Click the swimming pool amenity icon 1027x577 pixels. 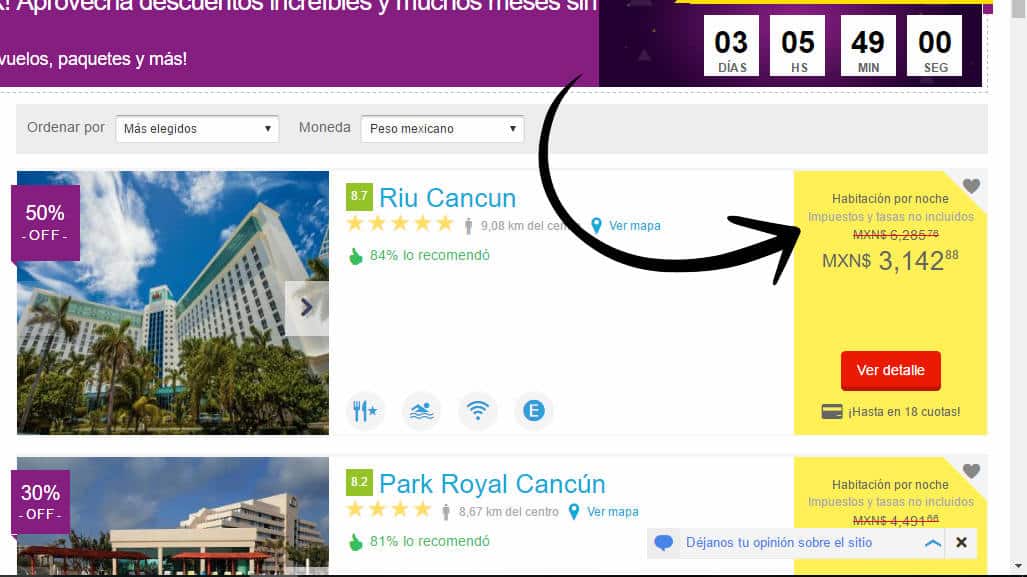click(x=421, y=411)
